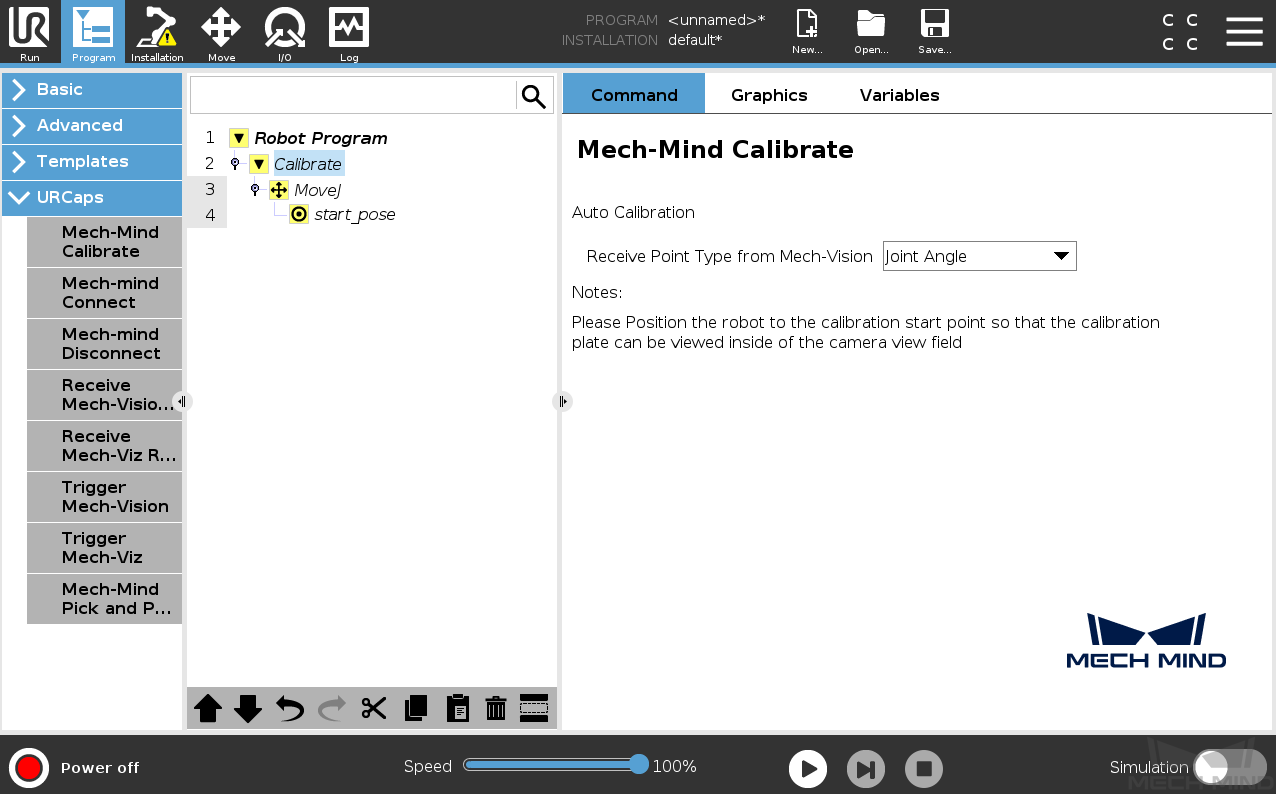
Task: Open an existing program file
Action: tap(871, 32)
